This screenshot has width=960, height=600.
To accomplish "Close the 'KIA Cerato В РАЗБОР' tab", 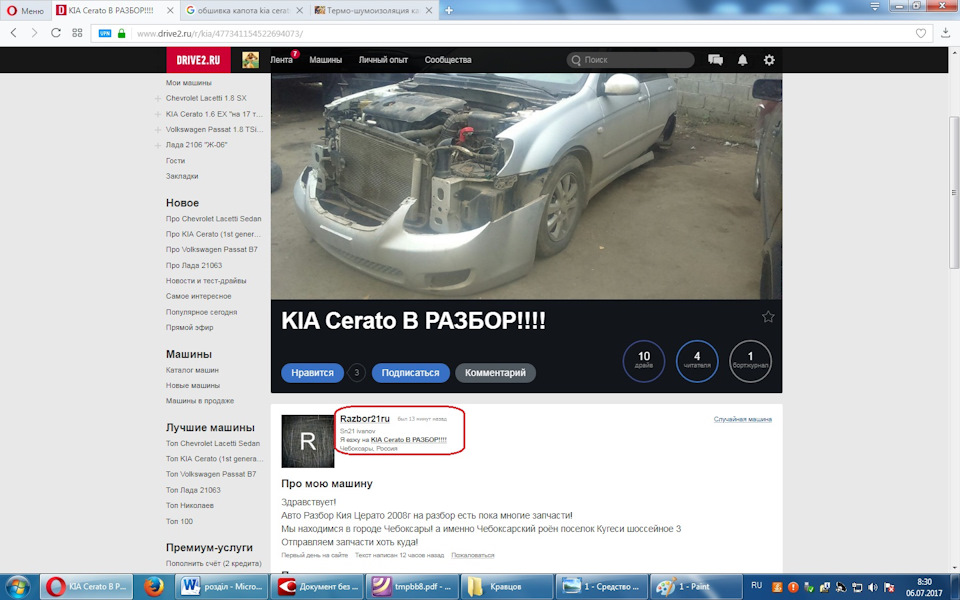I will pyautogui.click(x=170, y=10).
